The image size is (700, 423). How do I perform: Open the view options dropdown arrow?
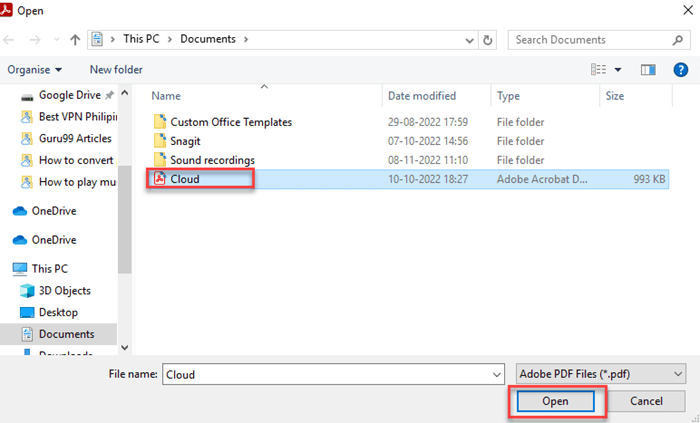[618, 70]
